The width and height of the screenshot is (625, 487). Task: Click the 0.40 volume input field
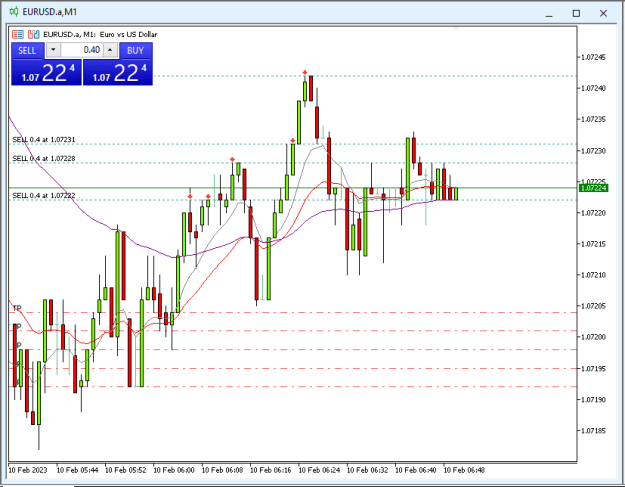click(82, 50)
